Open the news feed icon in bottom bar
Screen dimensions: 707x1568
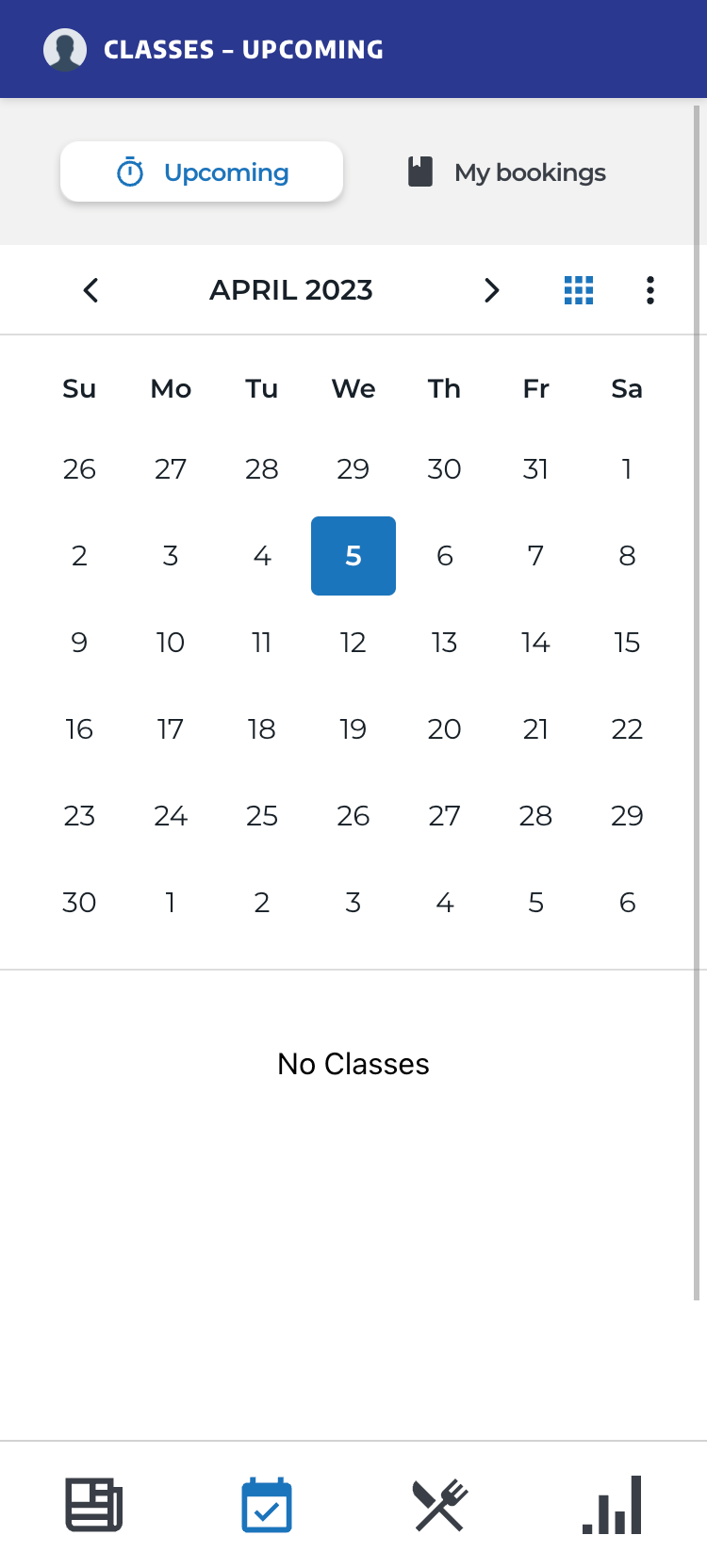[93, 1505]
